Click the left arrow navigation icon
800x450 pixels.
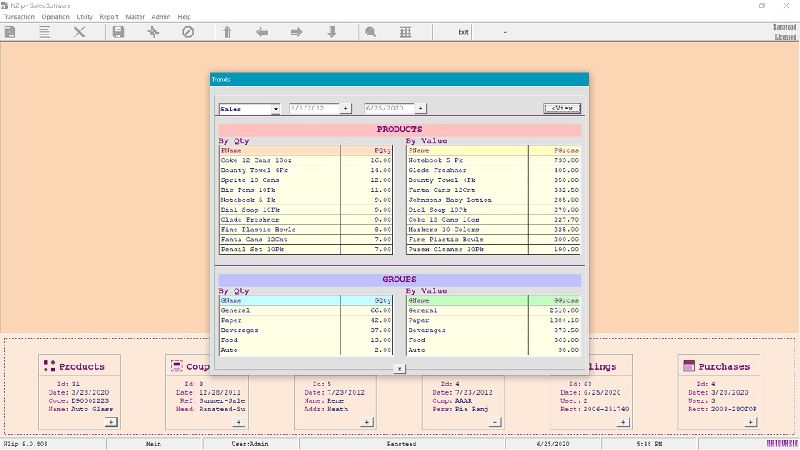(x=262, y=32)
